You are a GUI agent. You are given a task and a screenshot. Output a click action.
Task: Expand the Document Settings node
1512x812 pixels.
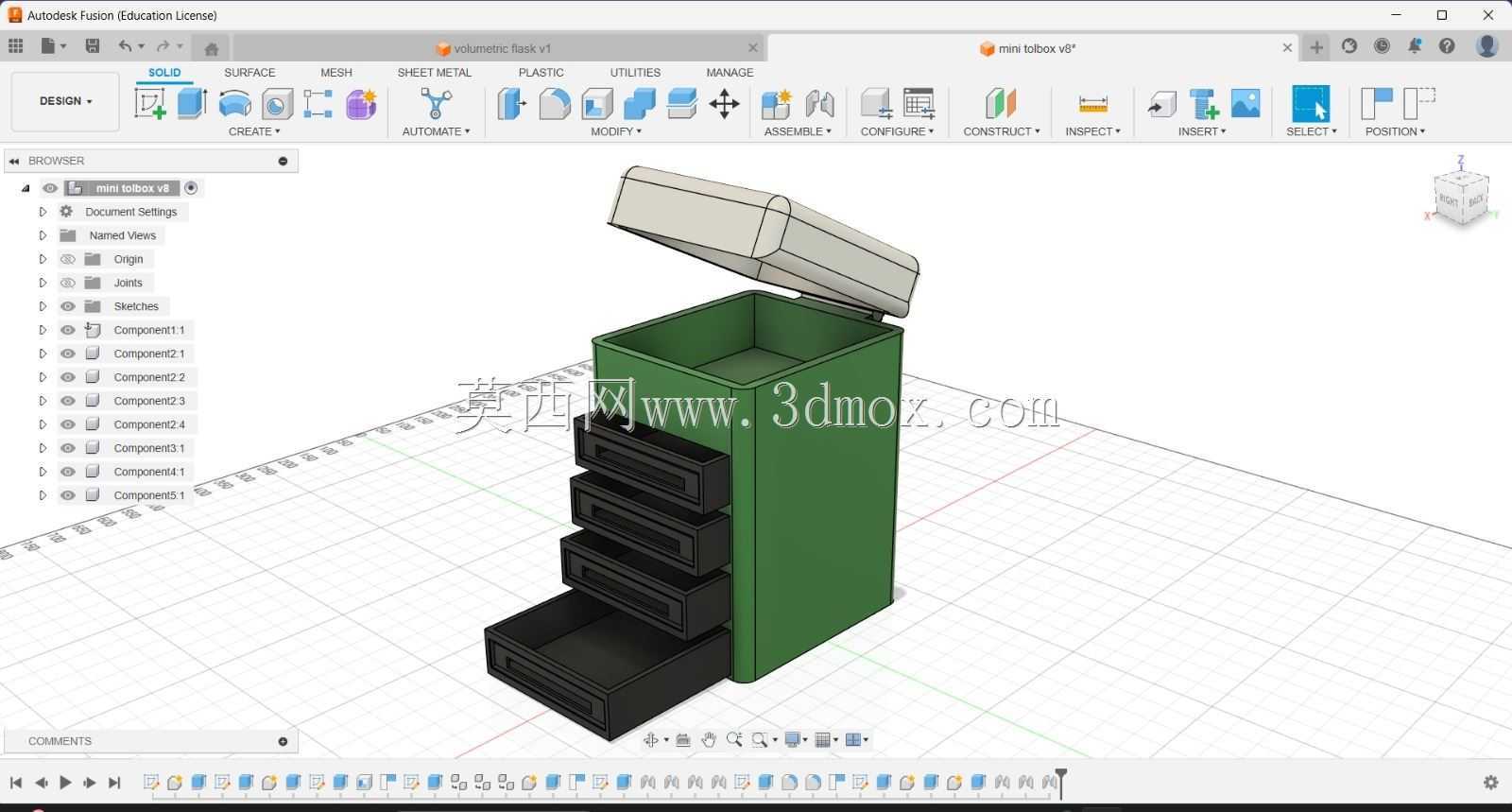[43, 212]
